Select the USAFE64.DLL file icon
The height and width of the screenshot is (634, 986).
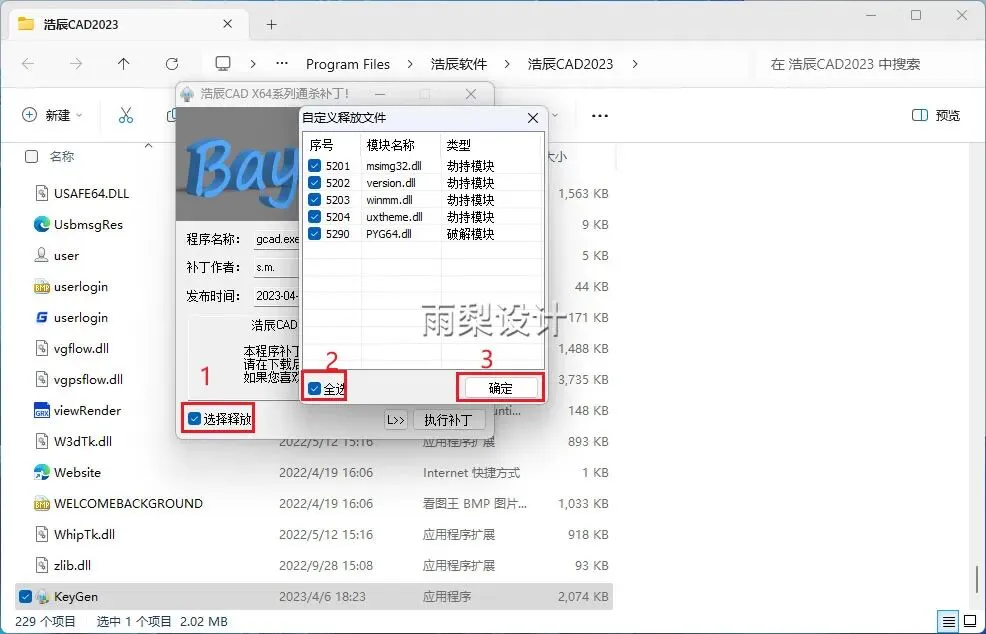tap(42, 194)
